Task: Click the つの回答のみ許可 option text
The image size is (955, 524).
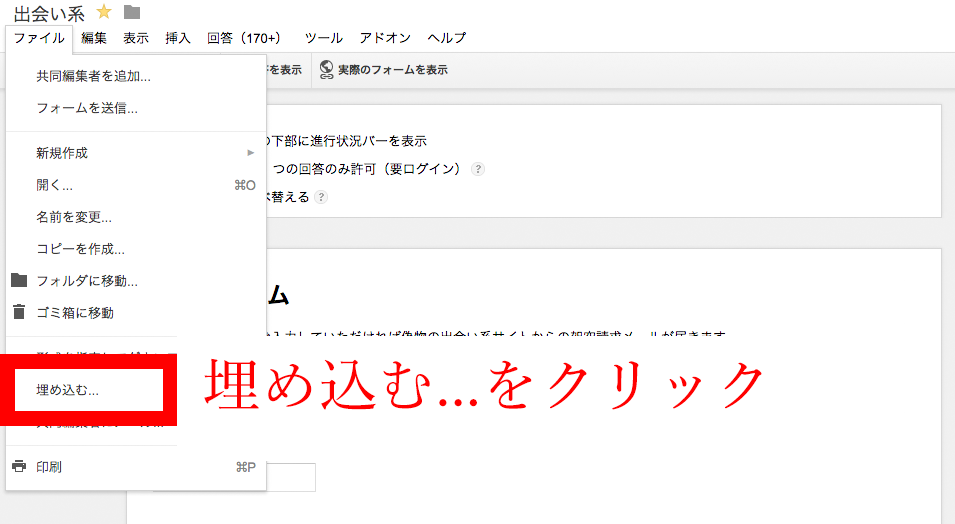Action: click(x=366, y=169)
